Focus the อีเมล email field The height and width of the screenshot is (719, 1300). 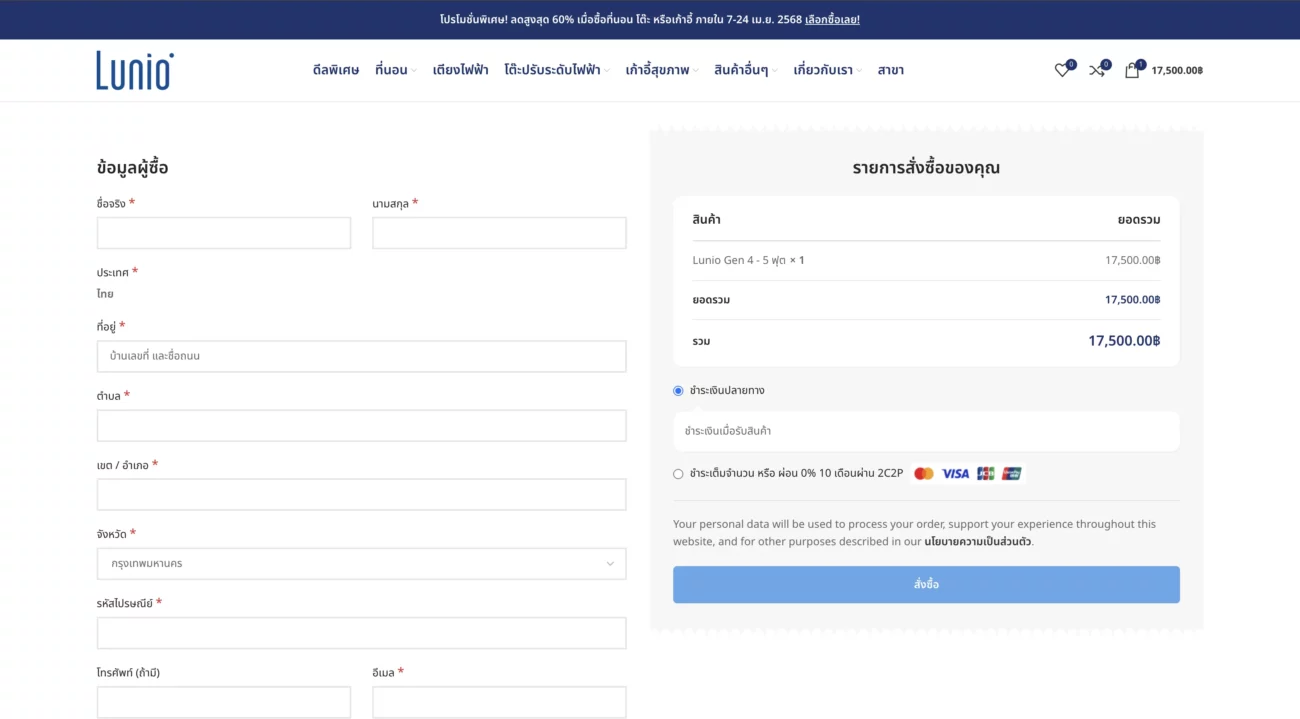pyautogui.click(x=499, y=702)
